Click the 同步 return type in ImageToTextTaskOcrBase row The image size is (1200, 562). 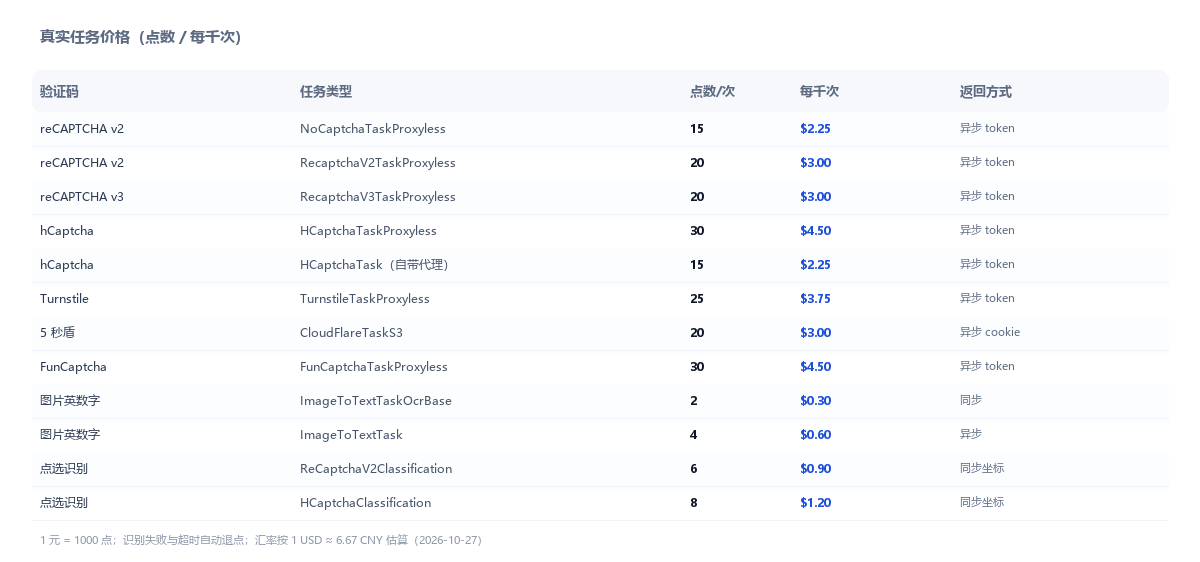coord(971,400)
